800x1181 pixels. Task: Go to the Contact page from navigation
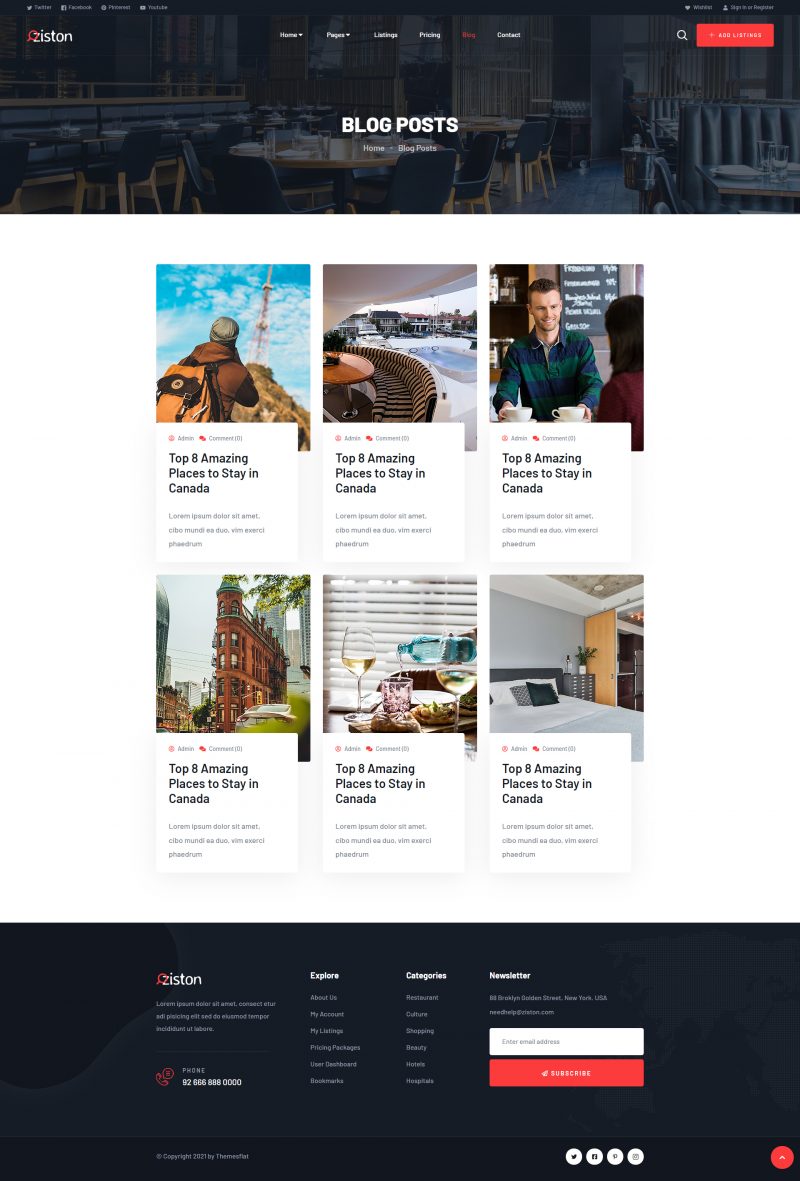[x=508, y=35]
